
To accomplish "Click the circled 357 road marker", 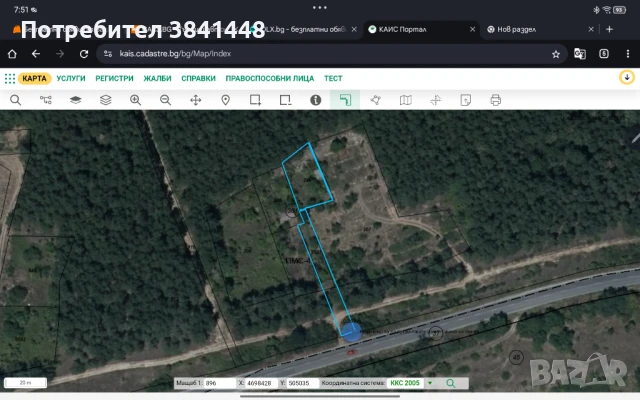I will coord(436,333).
